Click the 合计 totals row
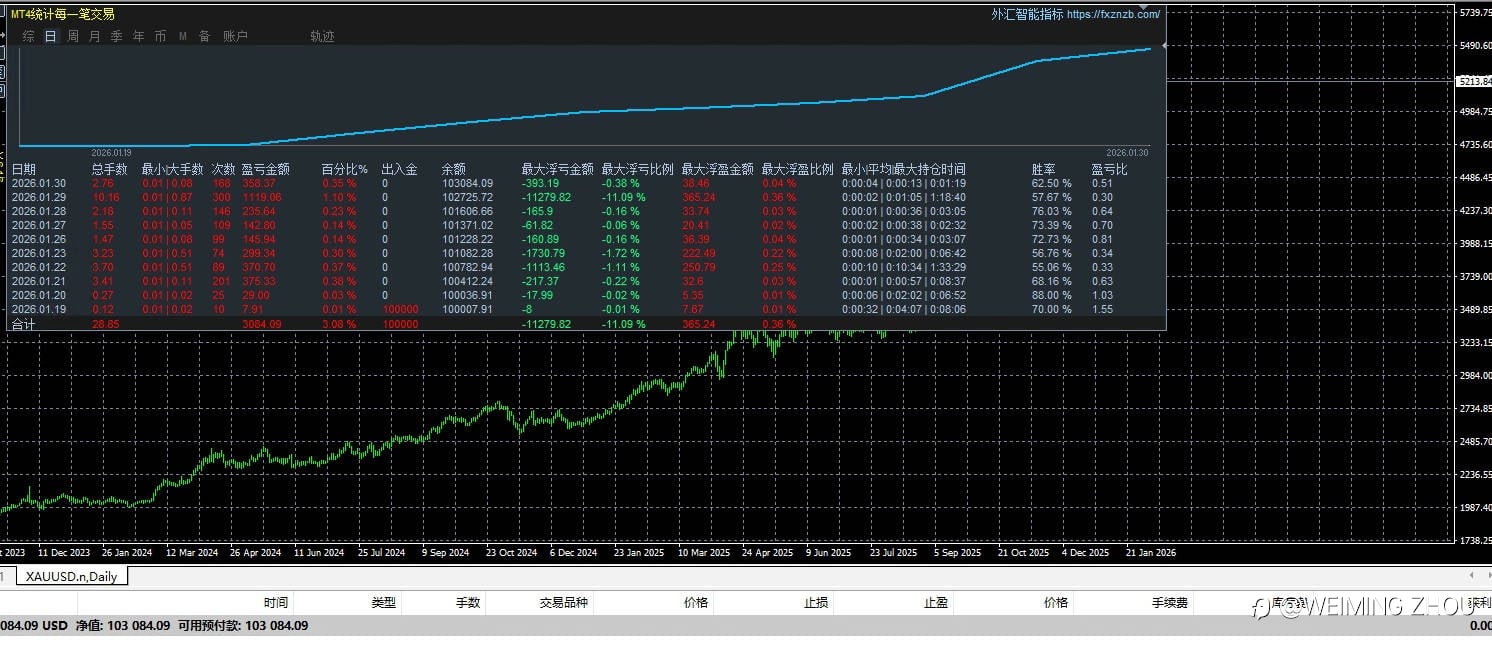1492x646 pixels. tap(585, 324)
